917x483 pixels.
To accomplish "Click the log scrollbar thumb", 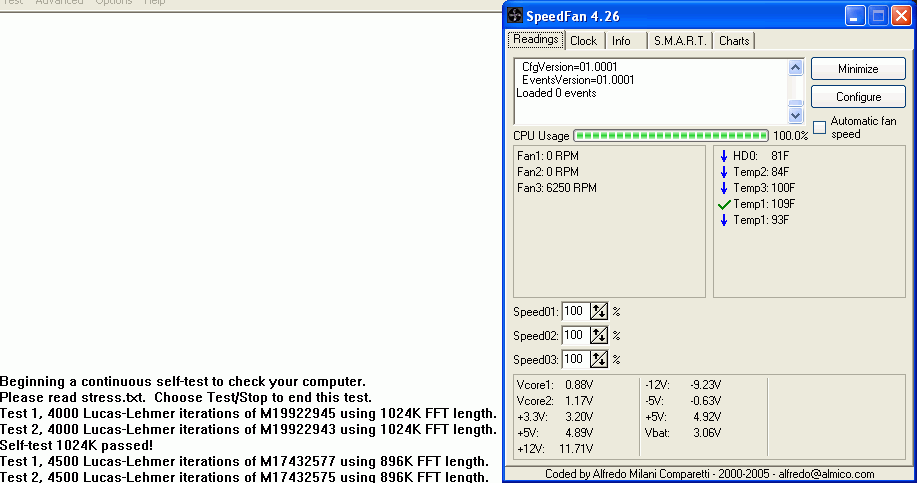I will click(795, 103).
